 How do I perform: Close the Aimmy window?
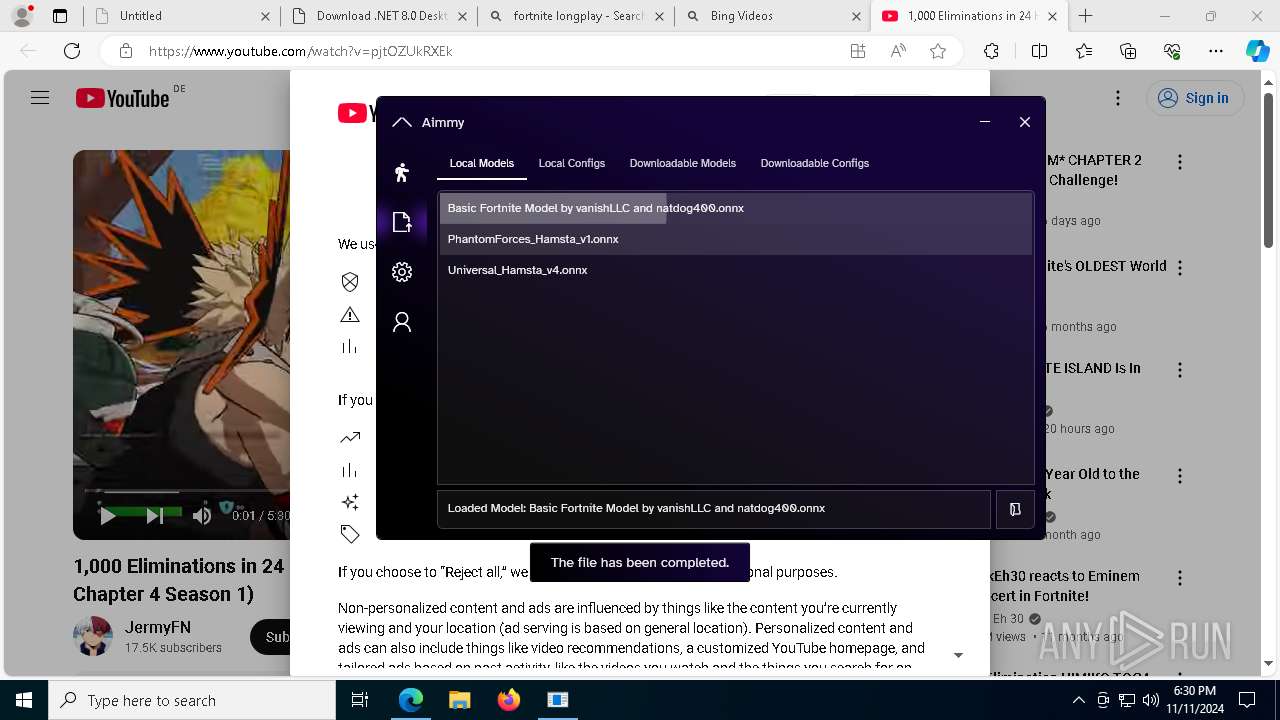1025,122
